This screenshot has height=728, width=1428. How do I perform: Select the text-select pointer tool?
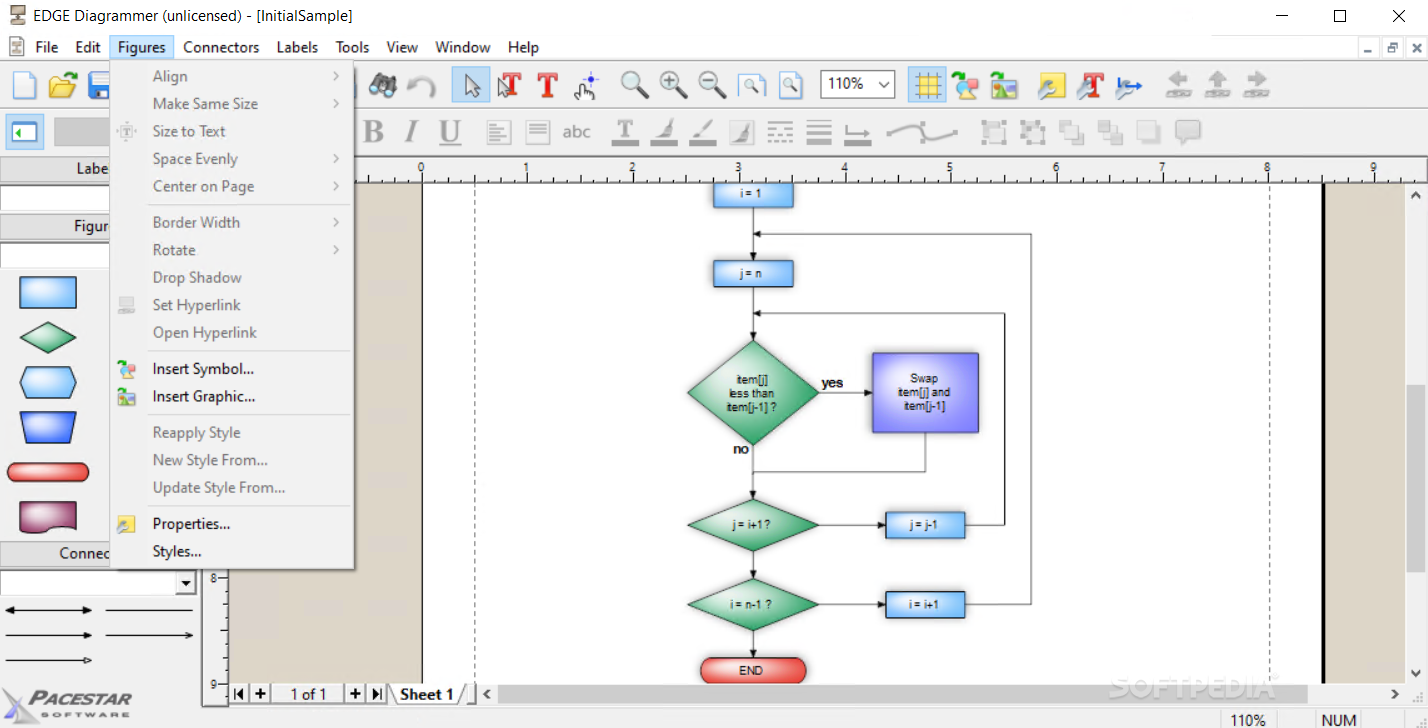(510, 85)
